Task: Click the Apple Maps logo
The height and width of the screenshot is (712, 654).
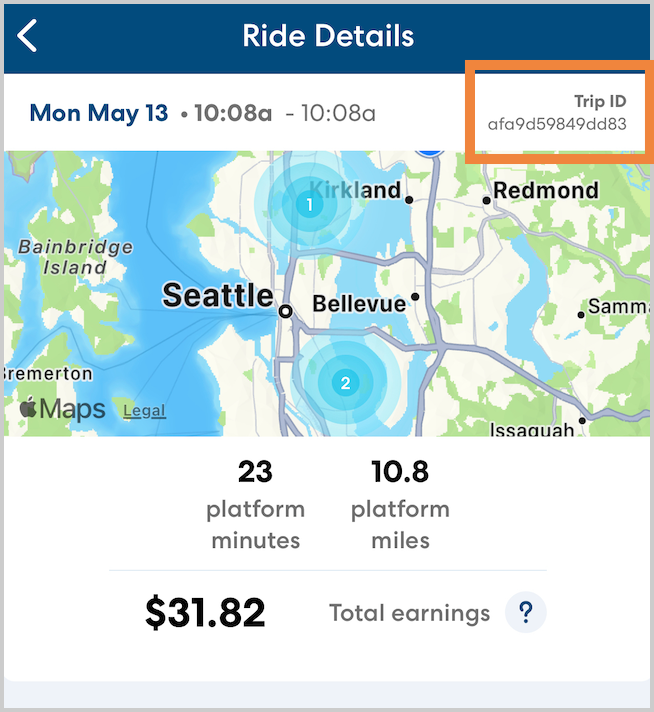Action: point(62,408)
